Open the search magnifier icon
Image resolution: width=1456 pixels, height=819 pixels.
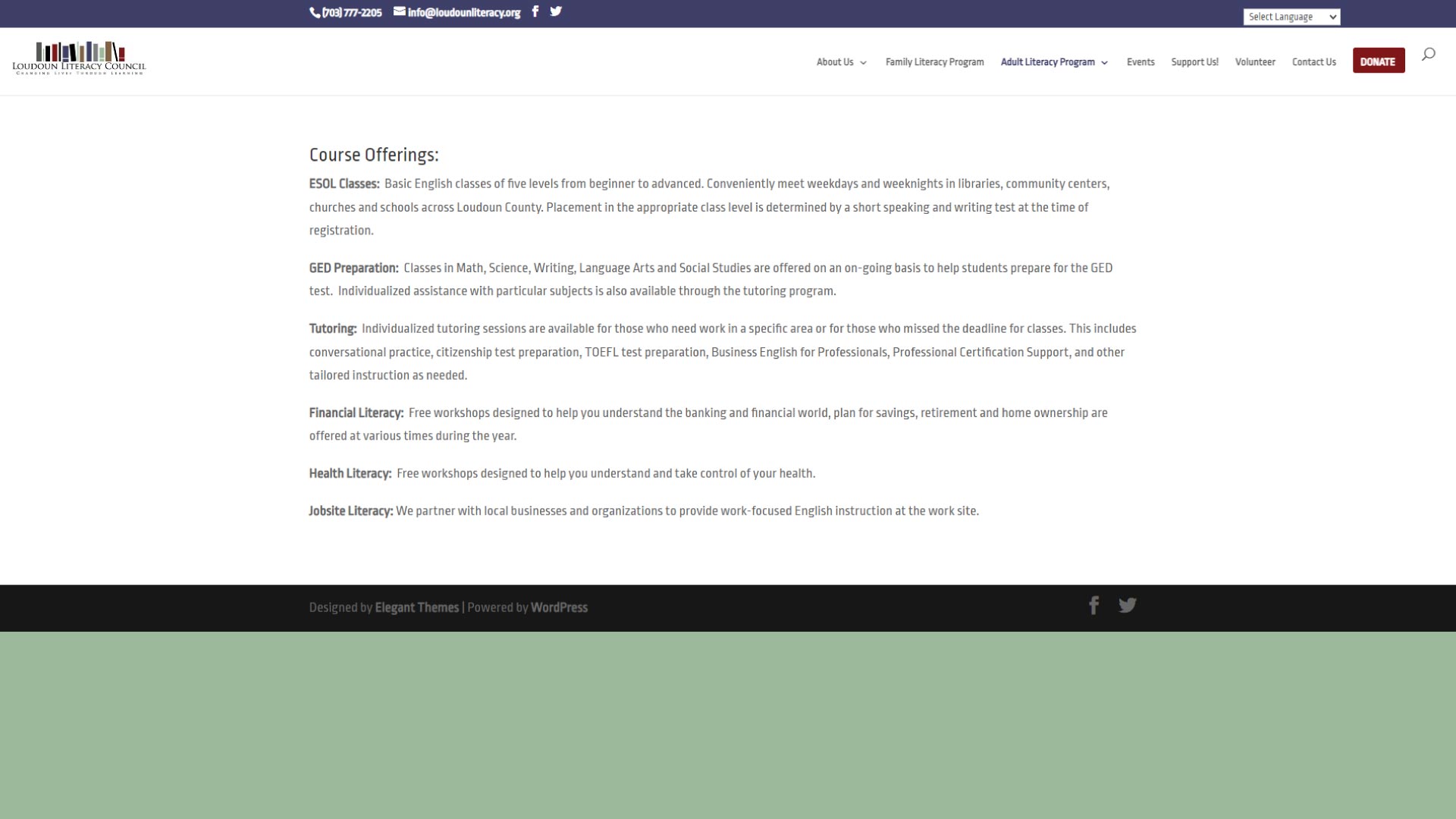[1428, 55]
